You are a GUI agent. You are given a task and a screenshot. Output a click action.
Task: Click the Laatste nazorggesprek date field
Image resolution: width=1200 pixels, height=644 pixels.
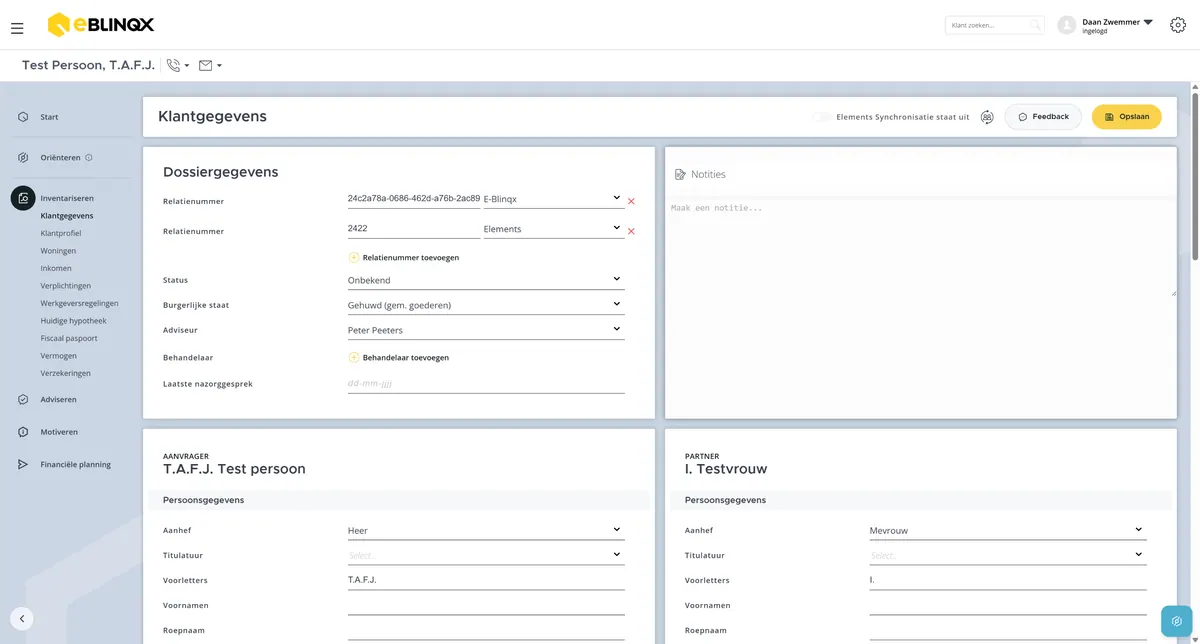pyautogui.click(x=486, y=384)
